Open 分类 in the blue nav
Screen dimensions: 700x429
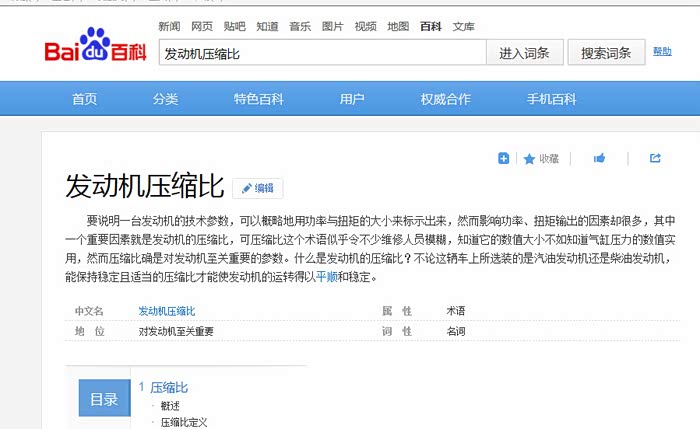(165, 99)
